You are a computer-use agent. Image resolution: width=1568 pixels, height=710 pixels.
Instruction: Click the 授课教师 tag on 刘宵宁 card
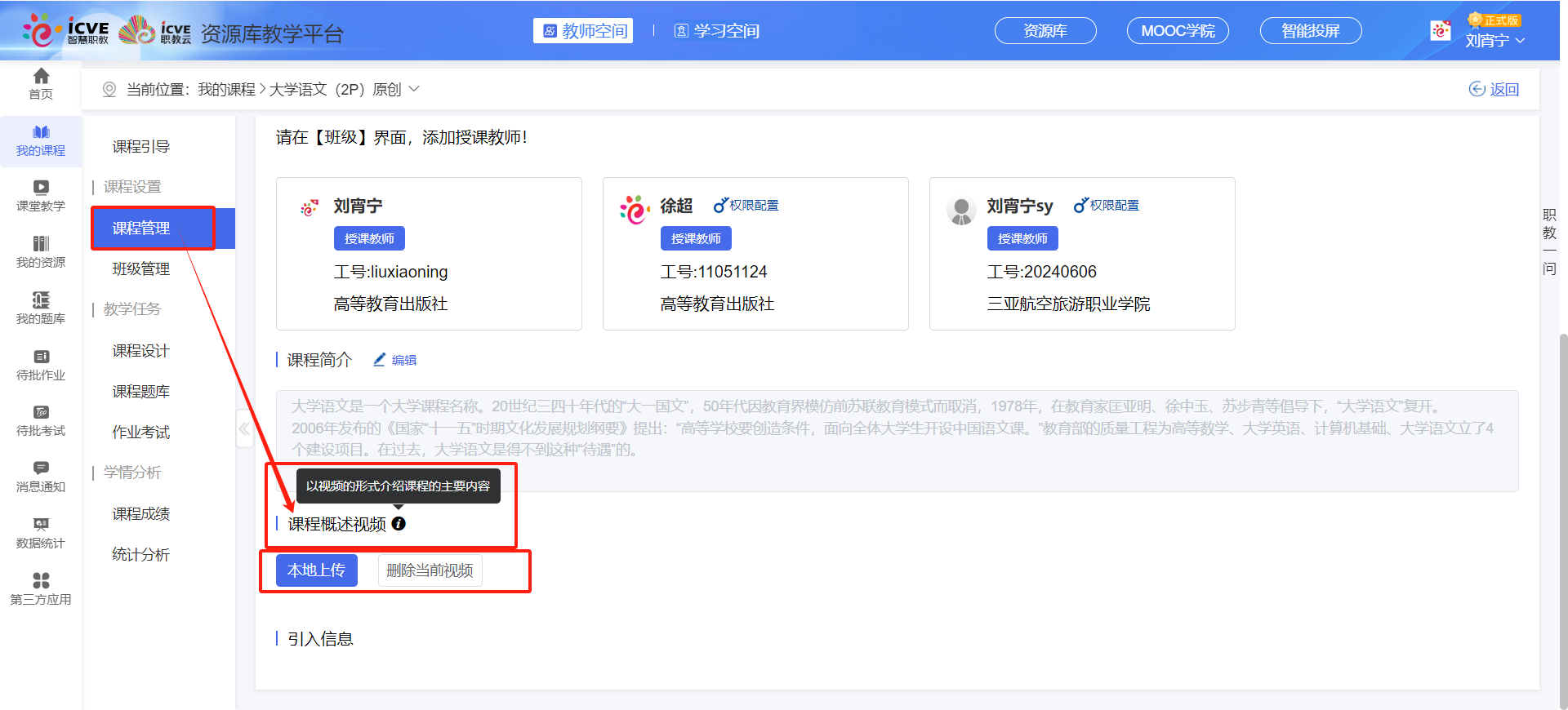[x=369, y=238]
